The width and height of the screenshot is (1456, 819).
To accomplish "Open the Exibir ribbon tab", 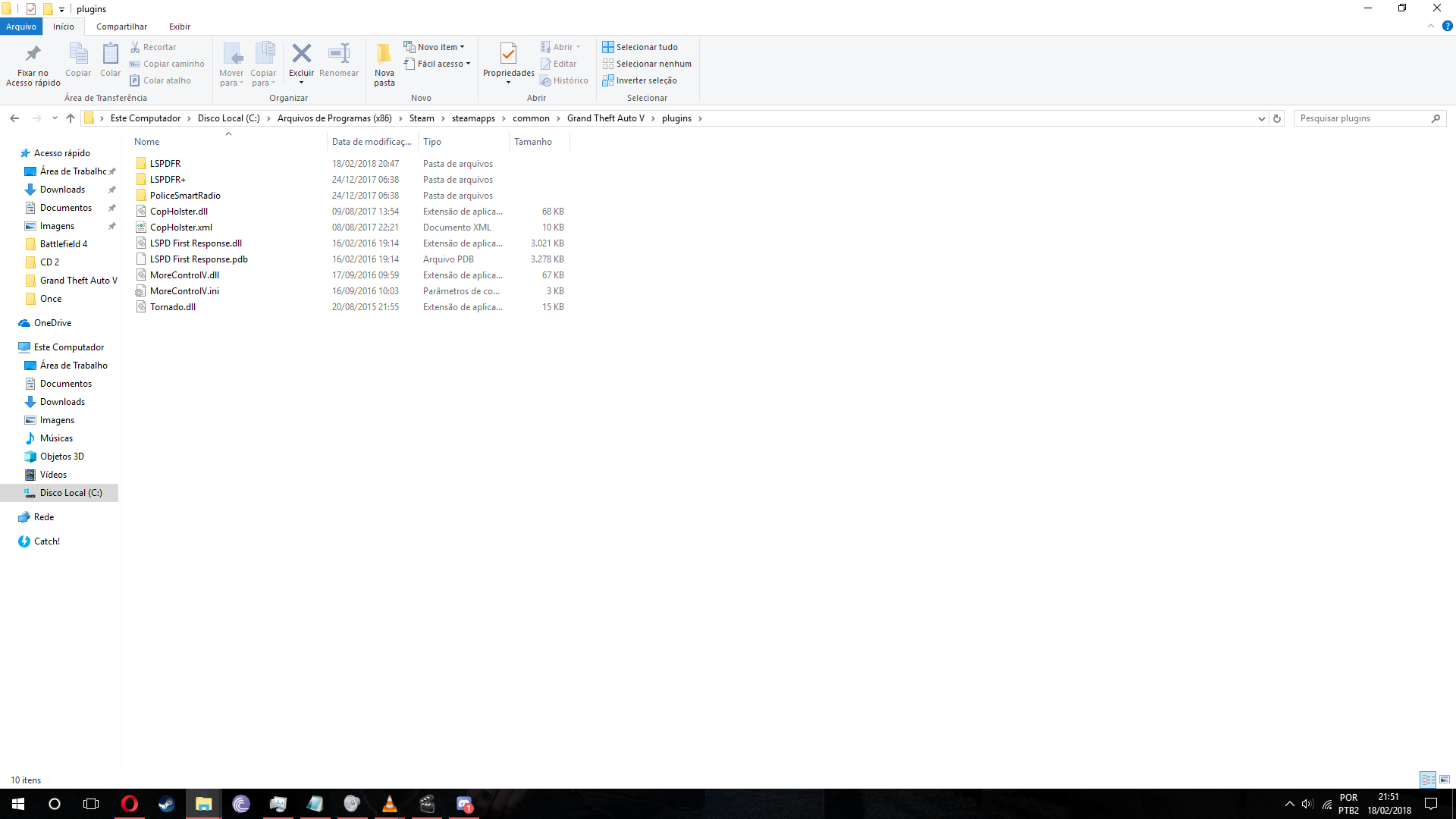I will tap(180, 27).
